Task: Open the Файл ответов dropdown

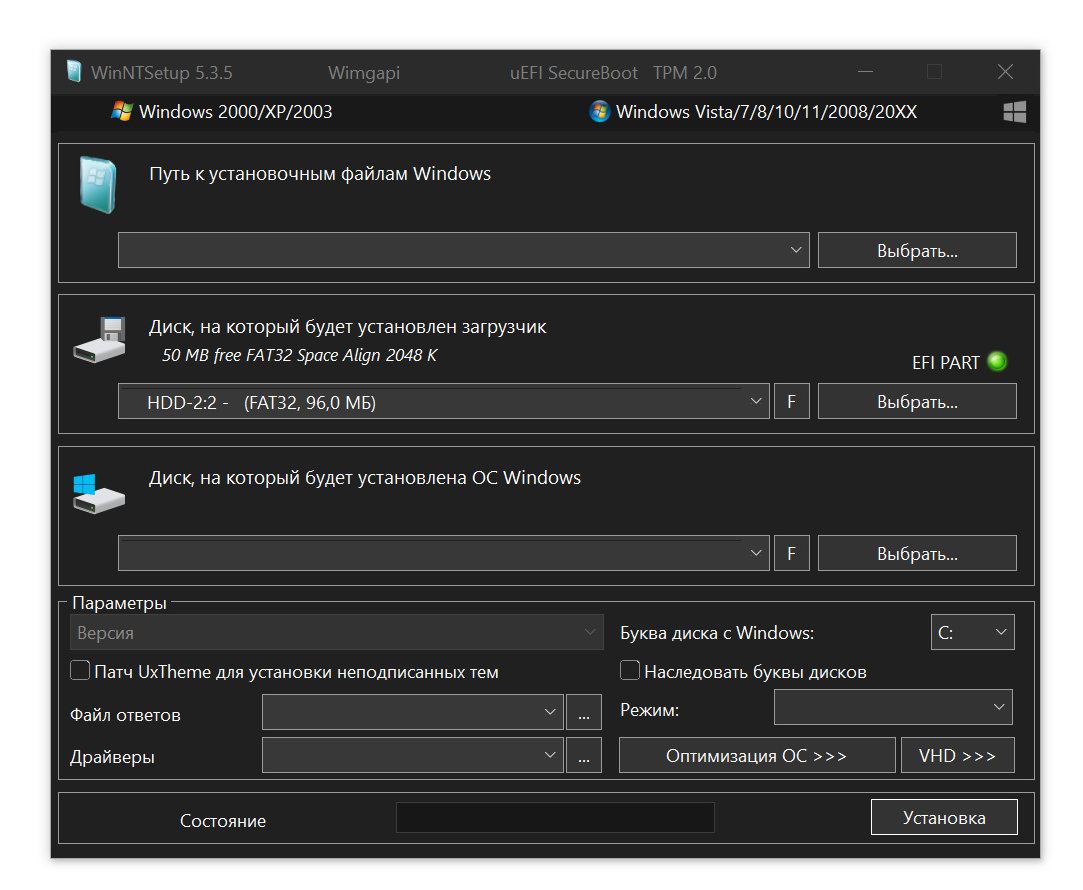Action: pos(412,712)
